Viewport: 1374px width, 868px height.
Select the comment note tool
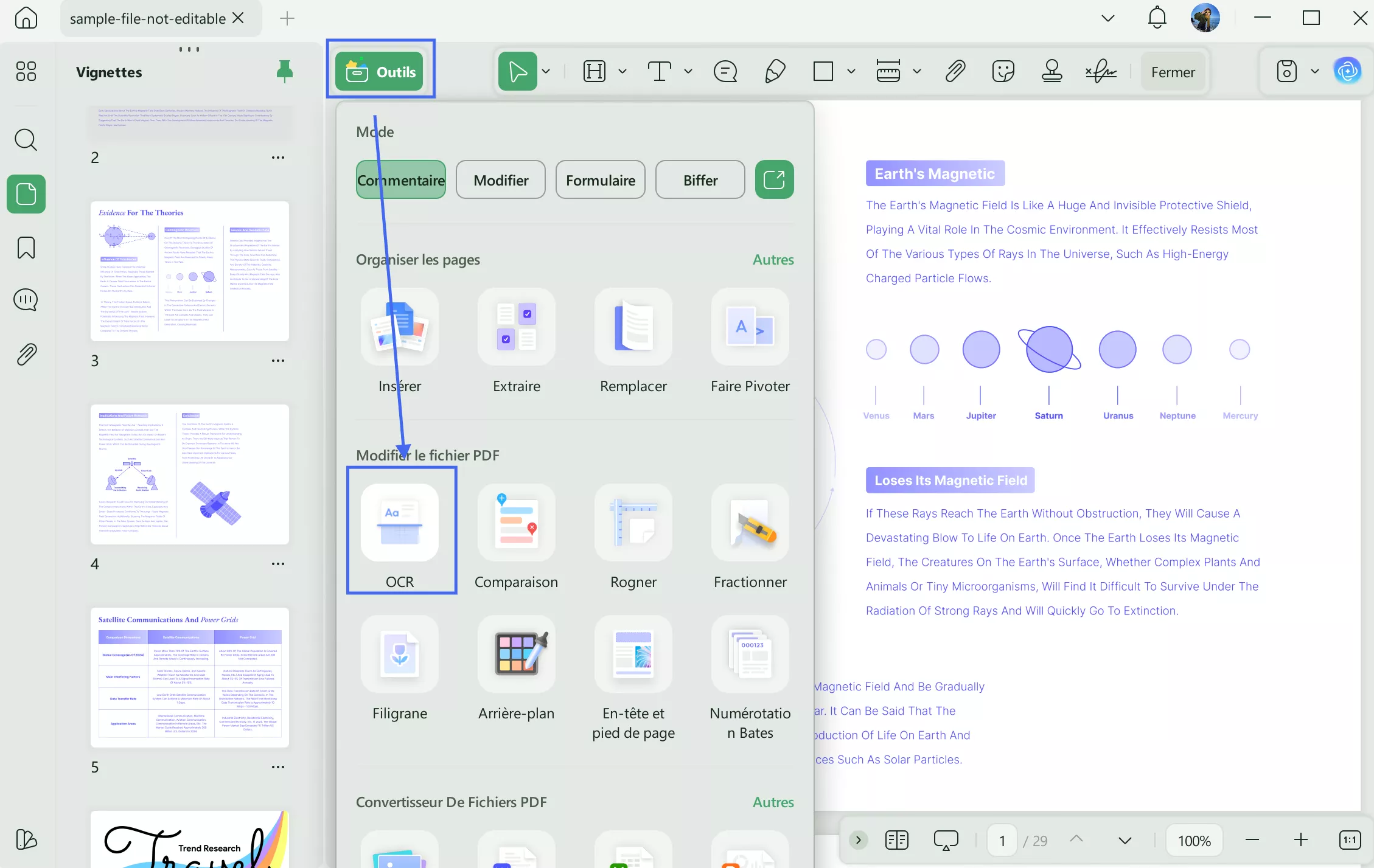(725, 71)
